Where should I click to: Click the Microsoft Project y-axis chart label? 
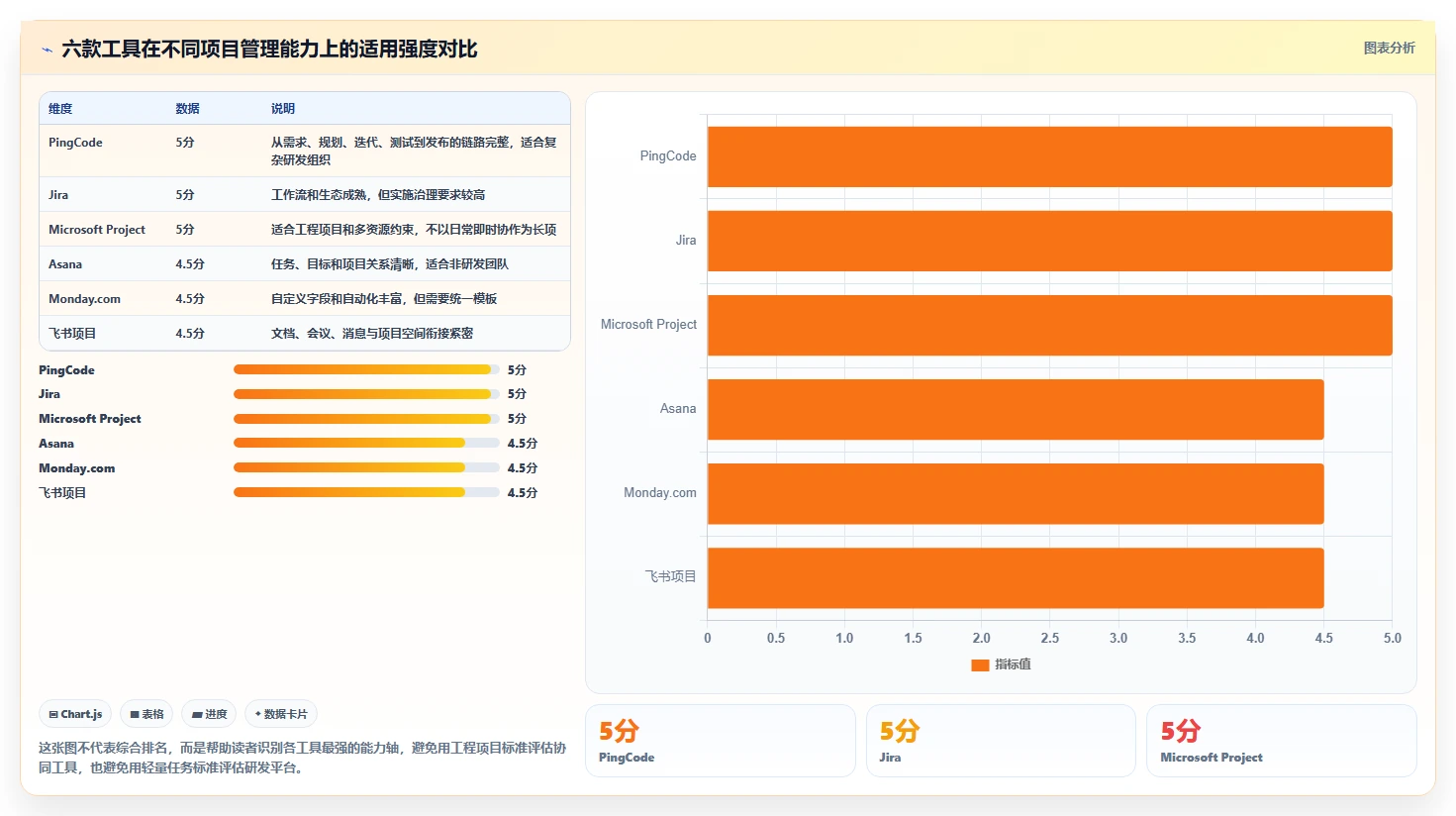[648, 325]
